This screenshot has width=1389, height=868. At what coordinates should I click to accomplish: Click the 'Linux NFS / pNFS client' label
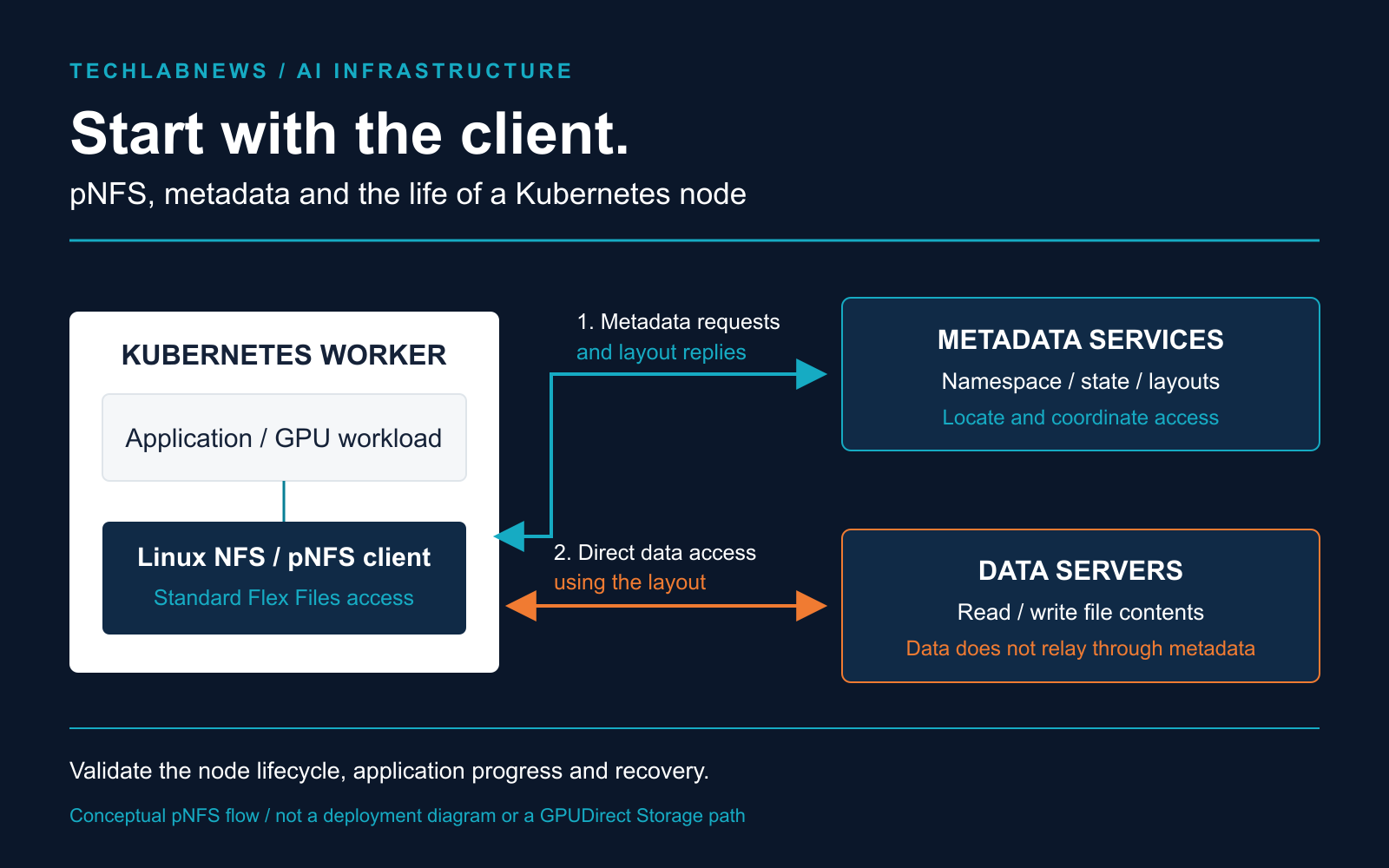[x=284, y=557]
